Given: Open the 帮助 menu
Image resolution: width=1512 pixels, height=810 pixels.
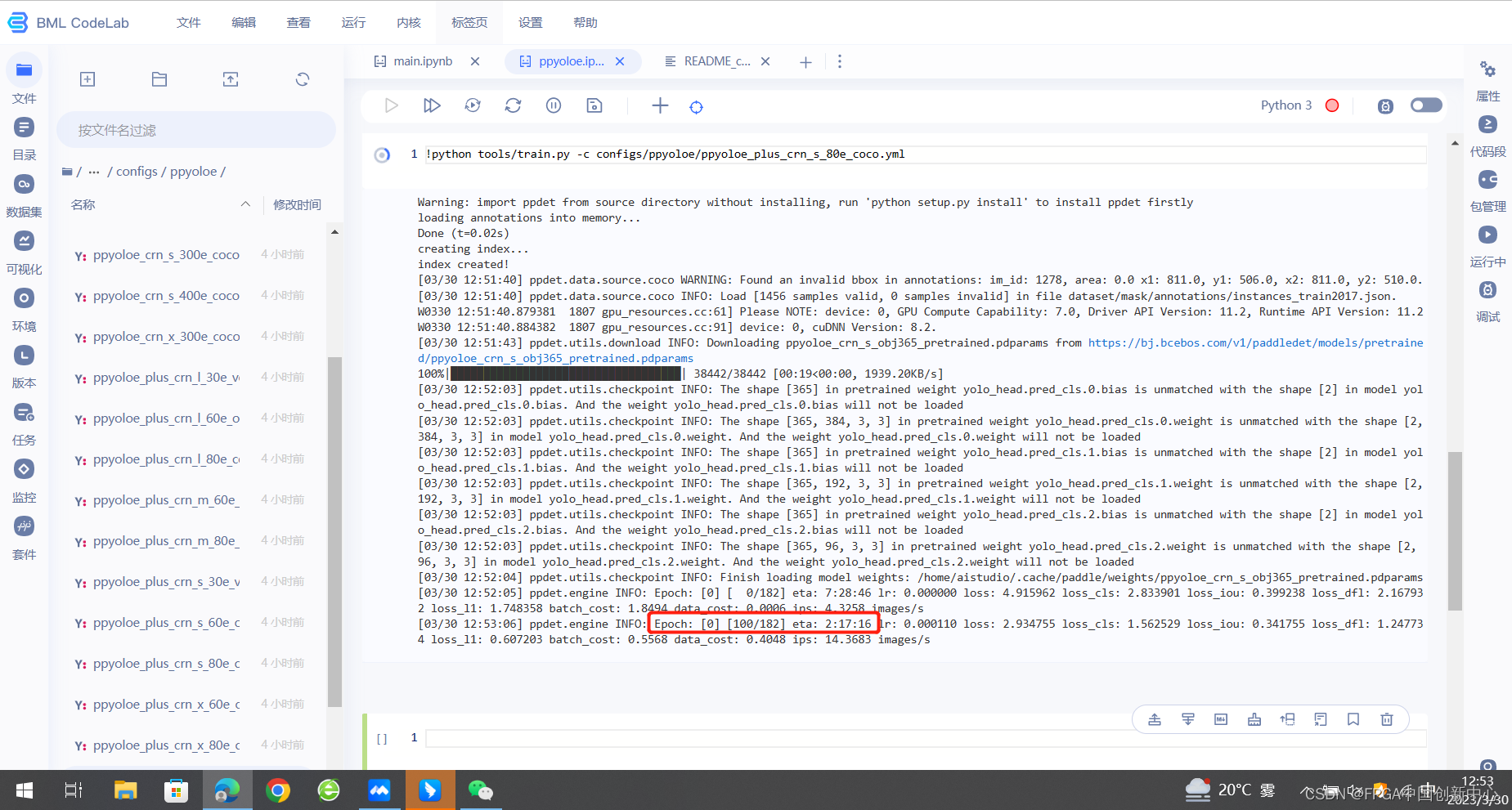Looking at the screenshot, I should [x=586, y=23].
